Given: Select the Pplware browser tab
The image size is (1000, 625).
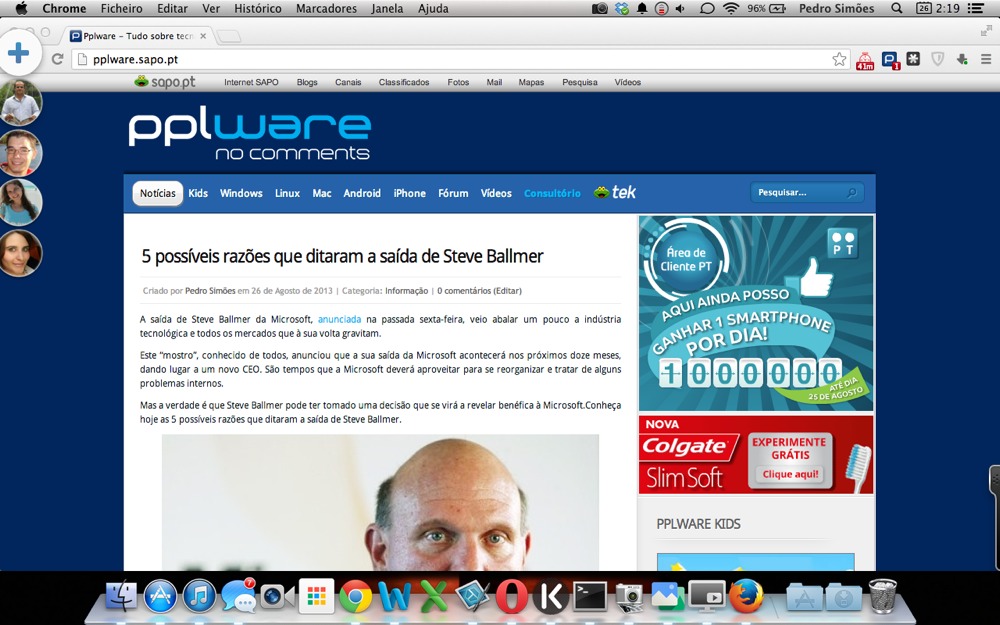Looking at the screenshot, I should 137,36.
